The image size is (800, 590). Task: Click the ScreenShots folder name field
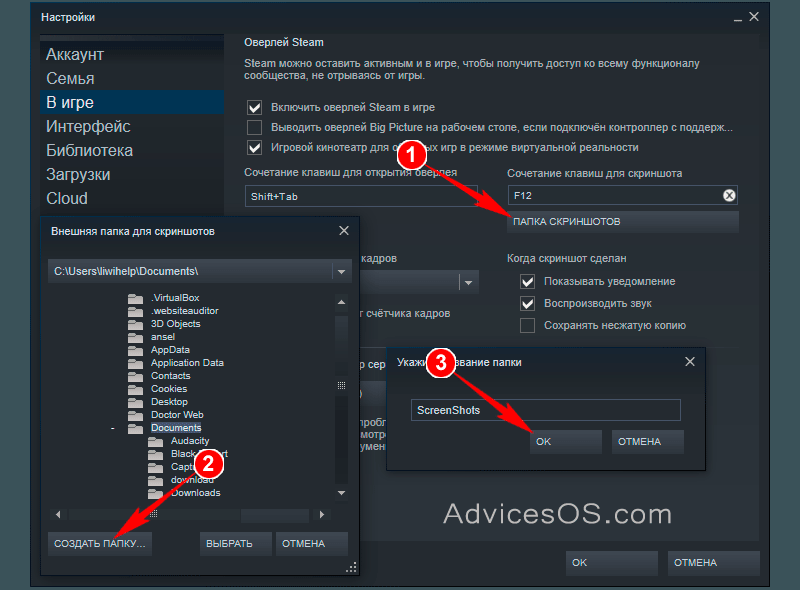coord(546,410)
